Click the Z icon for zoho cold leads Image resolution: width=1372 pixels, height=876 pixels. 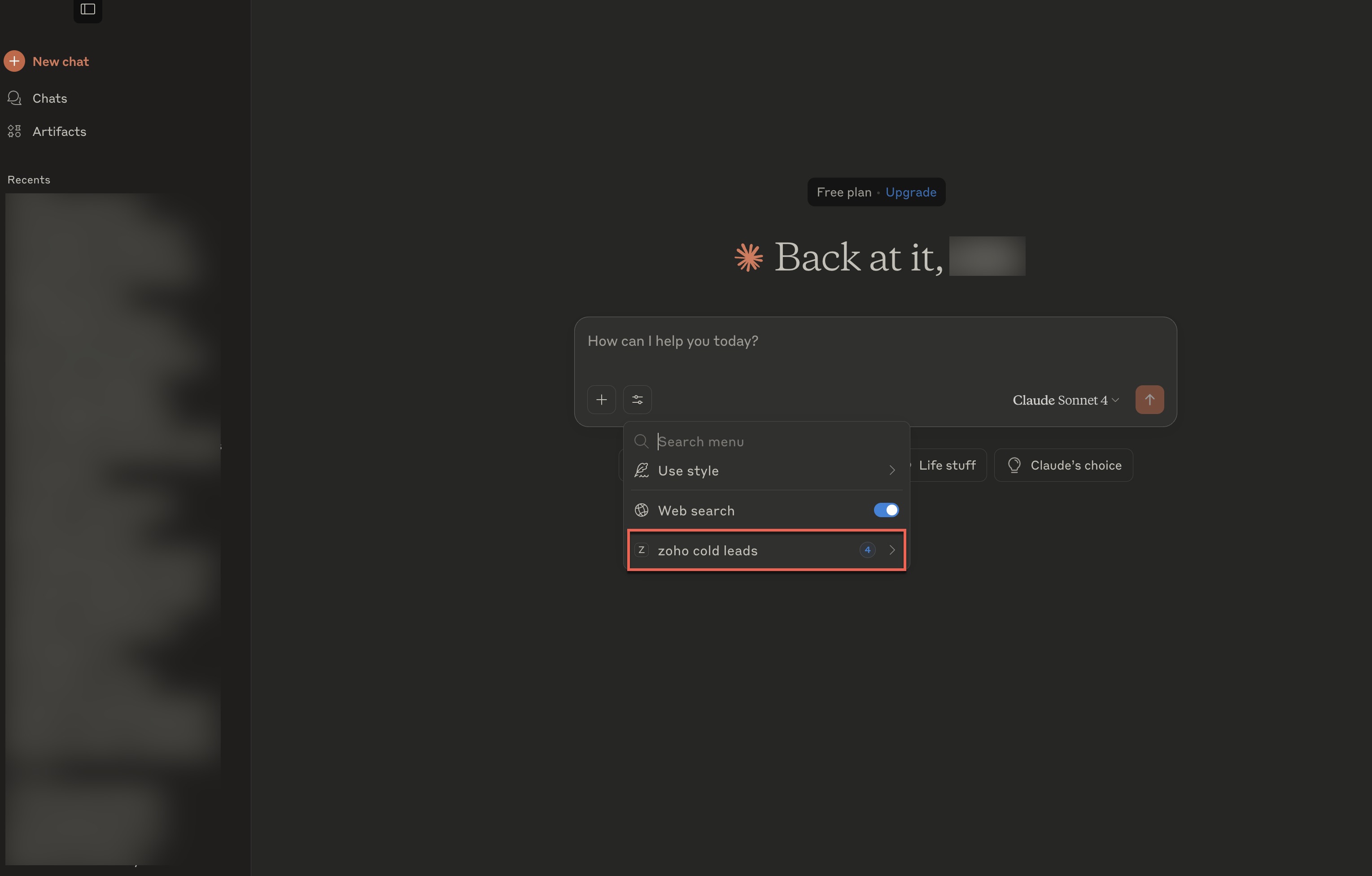point(642,550)
